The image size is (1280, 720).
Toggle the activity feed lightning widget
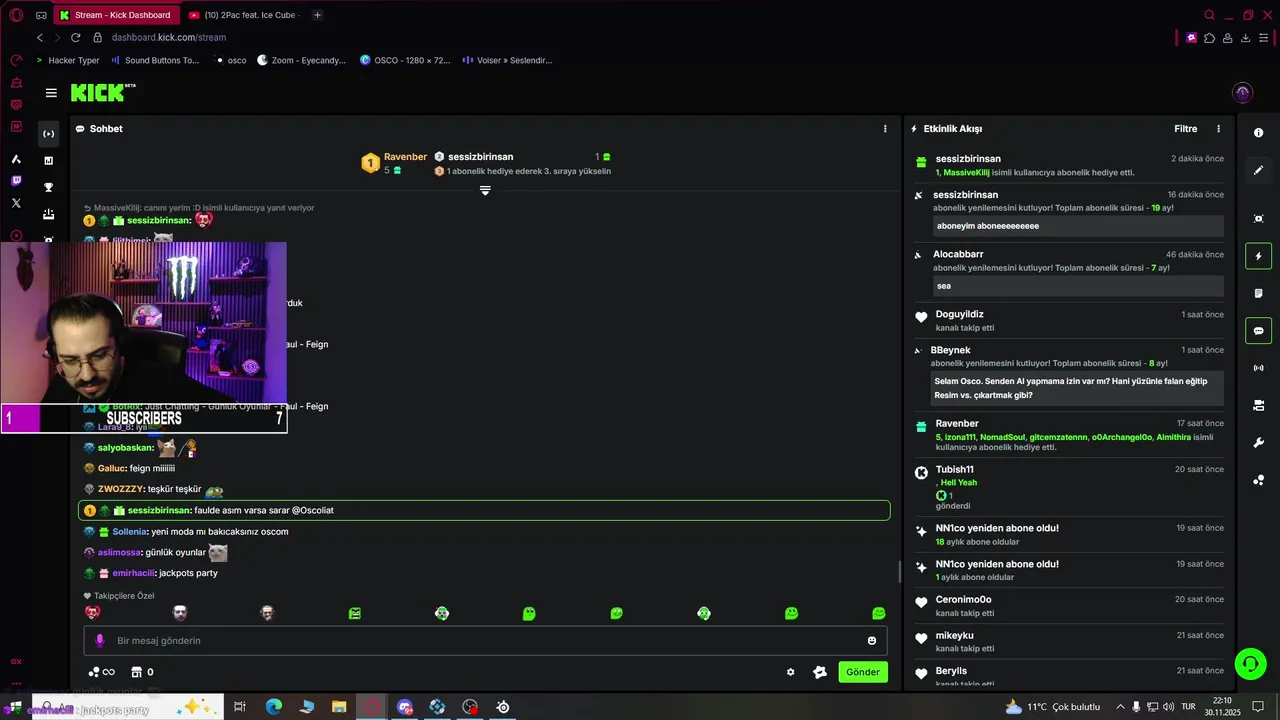click(1259, 256)
